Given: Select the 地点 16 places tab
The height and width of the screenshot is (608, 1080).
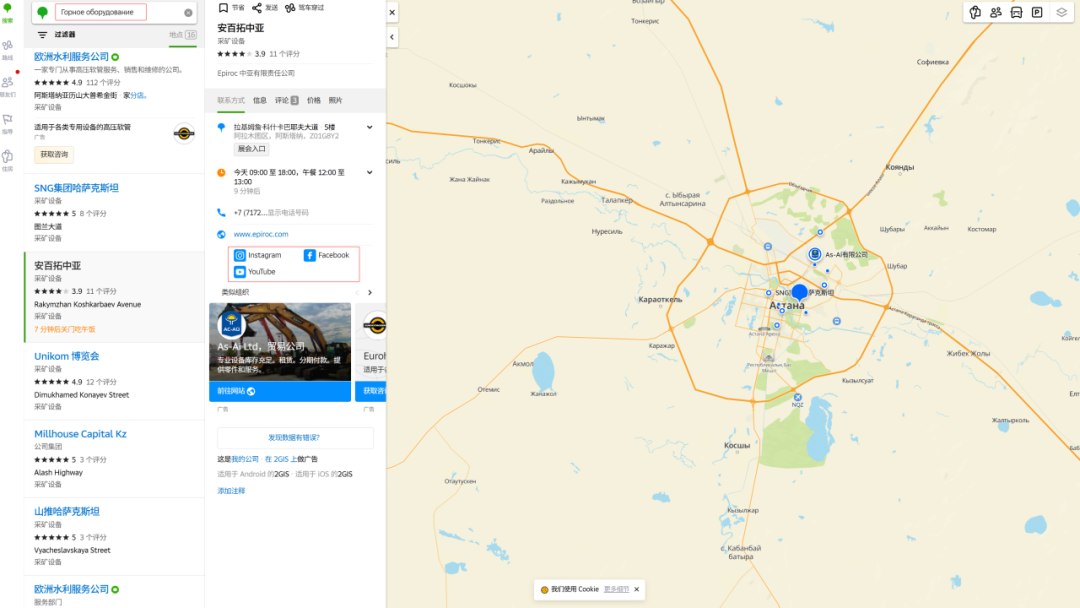Looking at the screenshot, I should pos(183,34).
